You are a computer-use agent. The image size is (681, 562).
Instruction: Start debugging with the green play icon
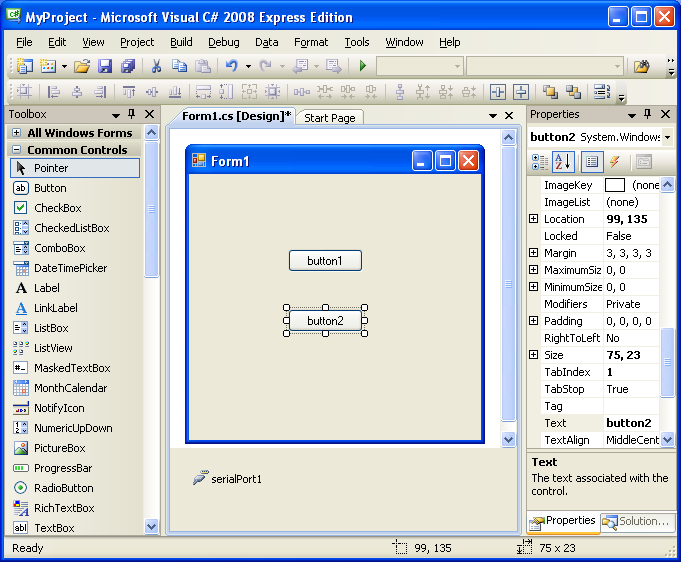(363, 66)
